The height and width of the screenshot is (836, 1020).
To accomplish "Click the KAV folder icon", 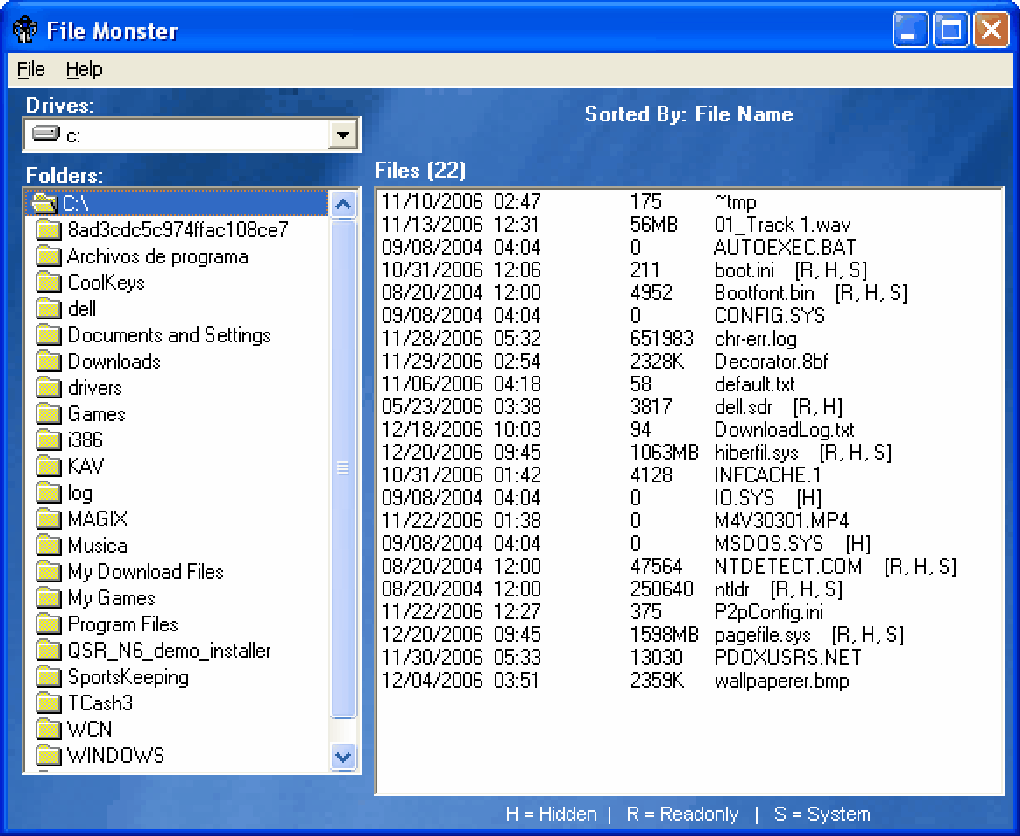I will 48,466.
